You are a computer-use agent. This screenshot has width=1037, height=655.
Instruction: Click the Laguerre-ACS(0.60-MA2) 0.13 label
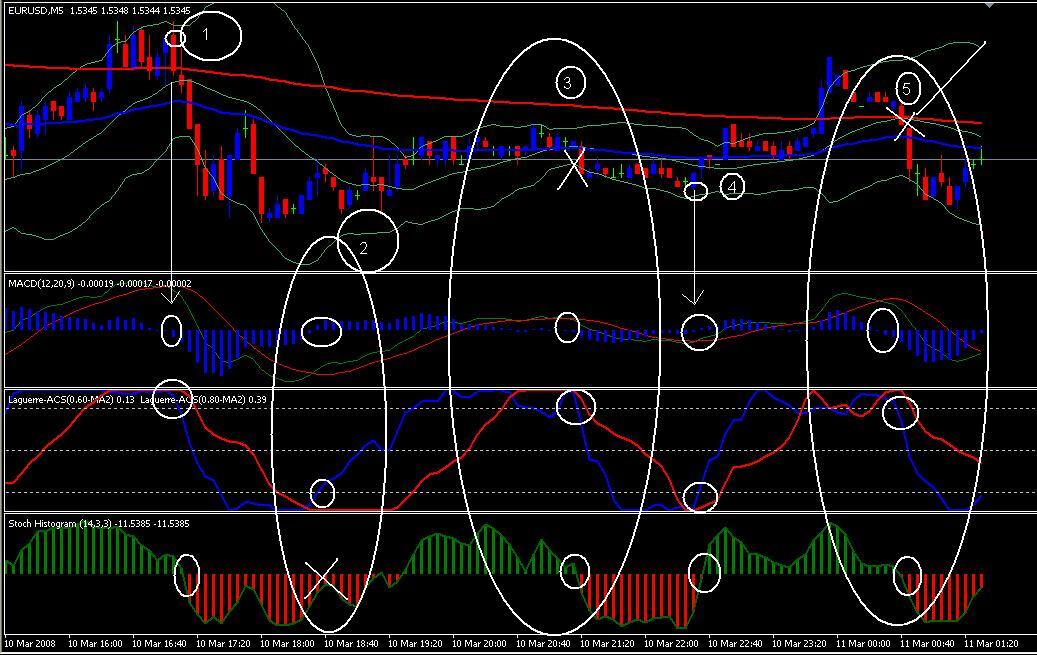tap(71, 400)
